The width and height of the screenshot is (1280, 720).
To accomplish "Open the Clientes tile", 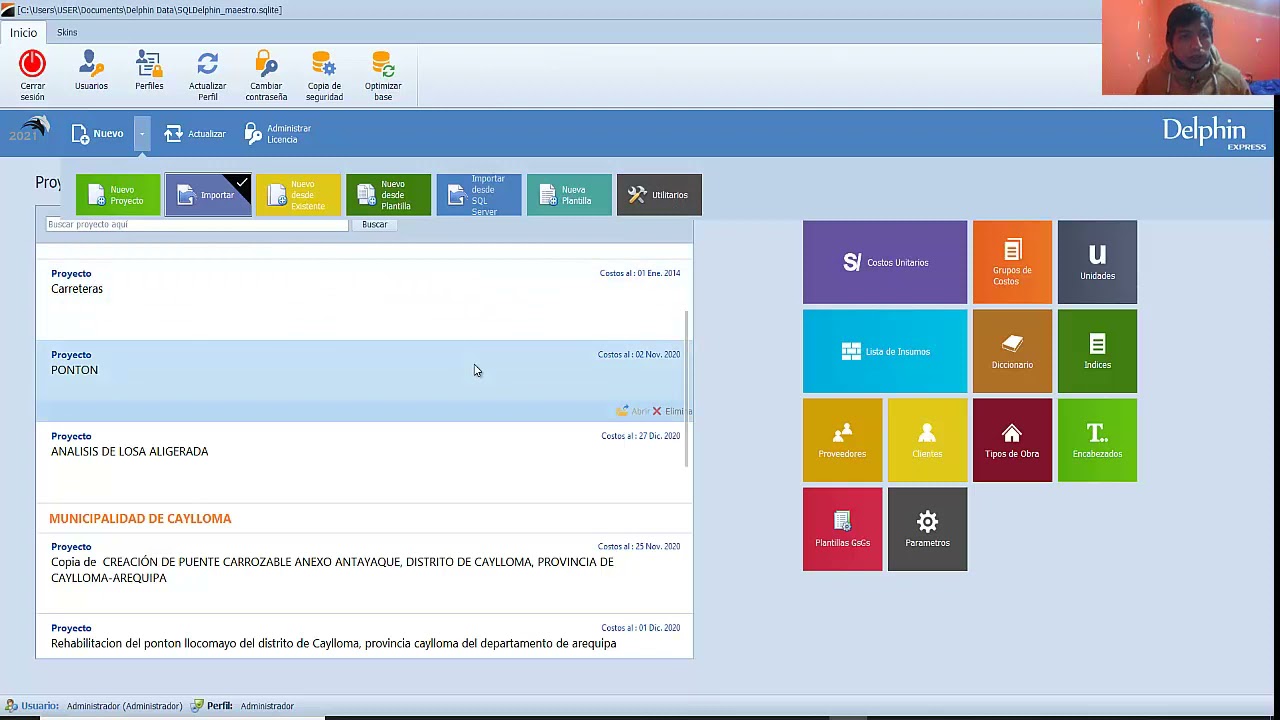I will (x=927, y=440).
